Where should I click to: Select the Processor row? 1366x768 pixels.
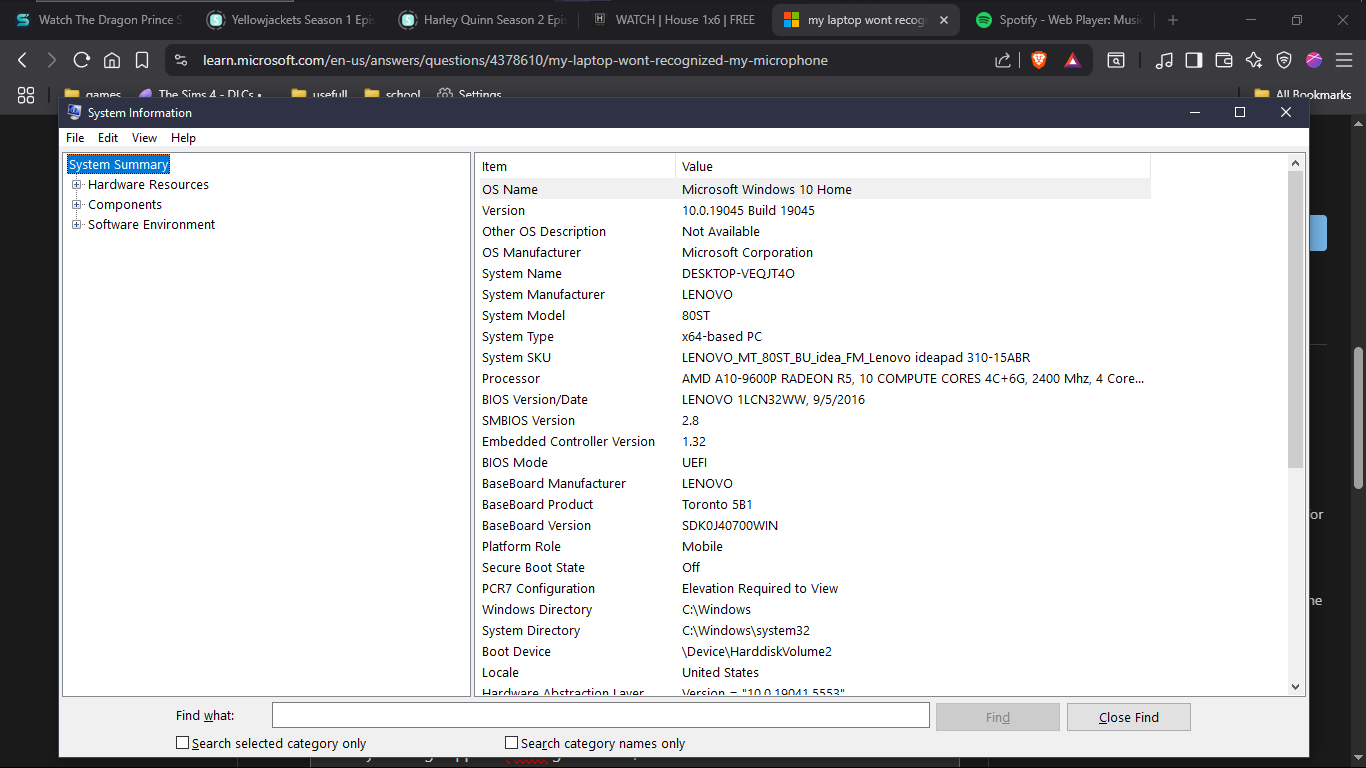click(813, 378)
